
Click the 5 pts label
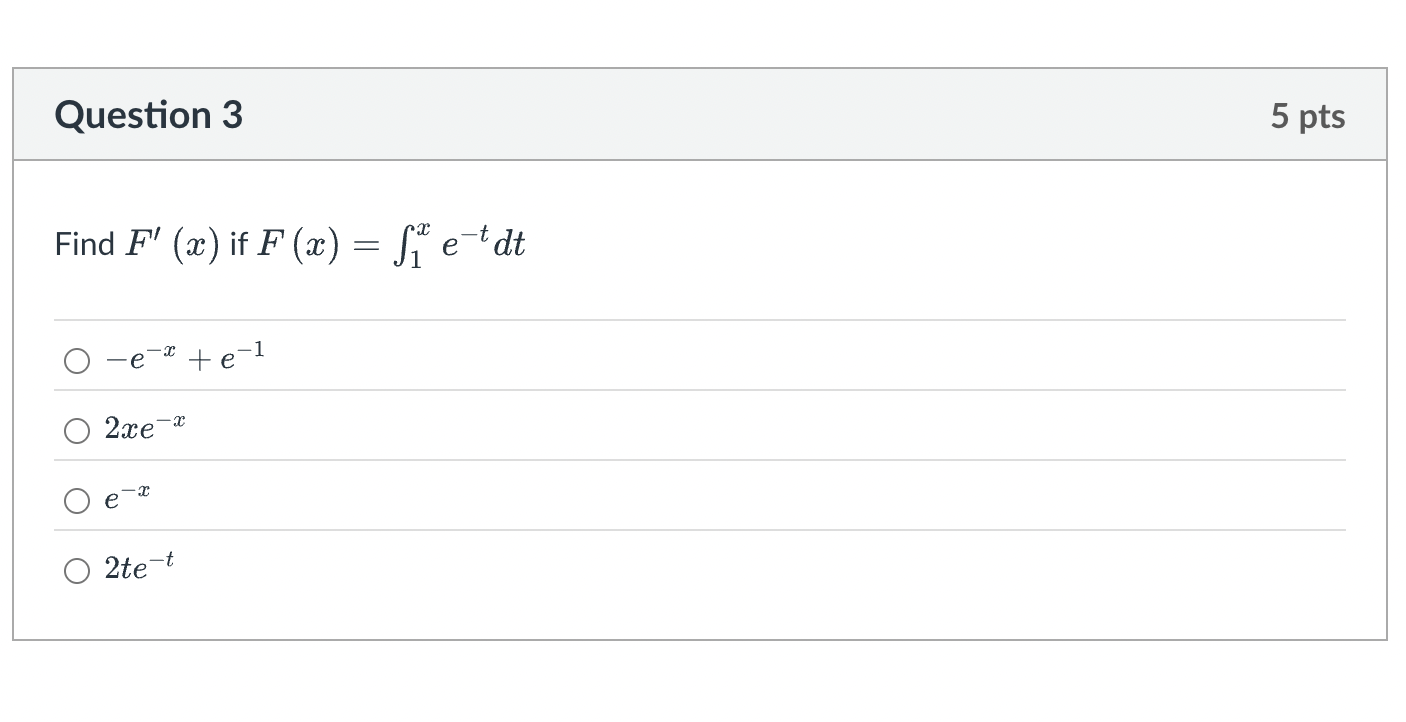click(x=1308, y=115)
